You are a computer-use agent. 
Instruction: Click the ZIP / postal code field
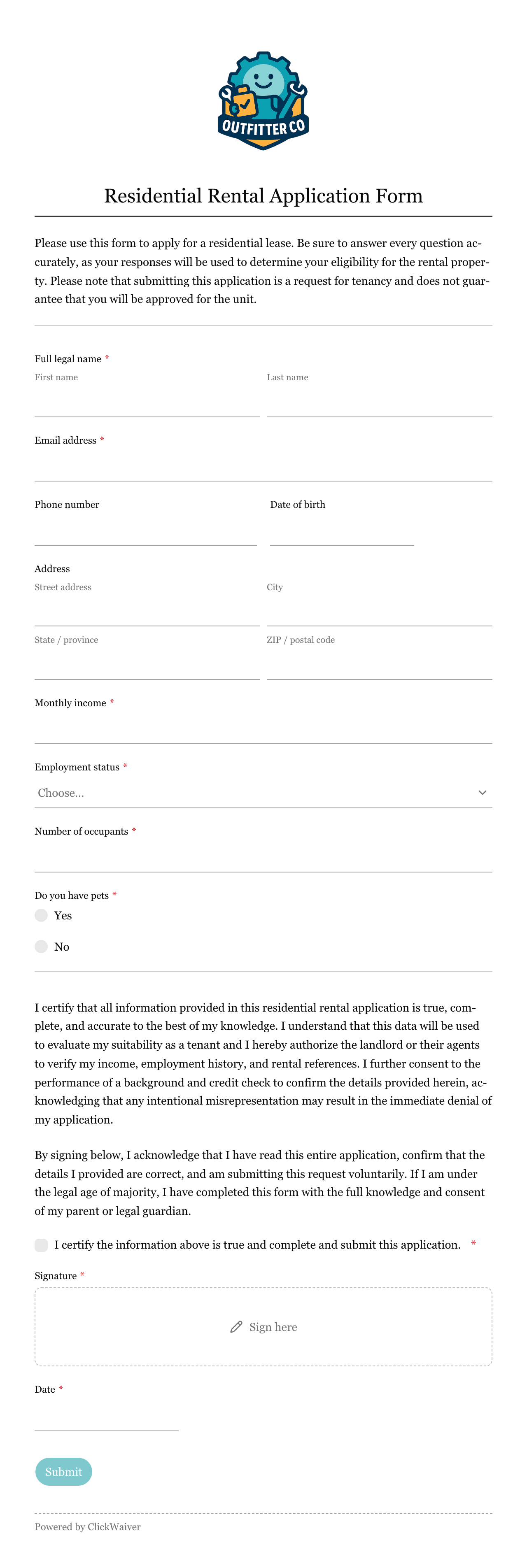379,664
